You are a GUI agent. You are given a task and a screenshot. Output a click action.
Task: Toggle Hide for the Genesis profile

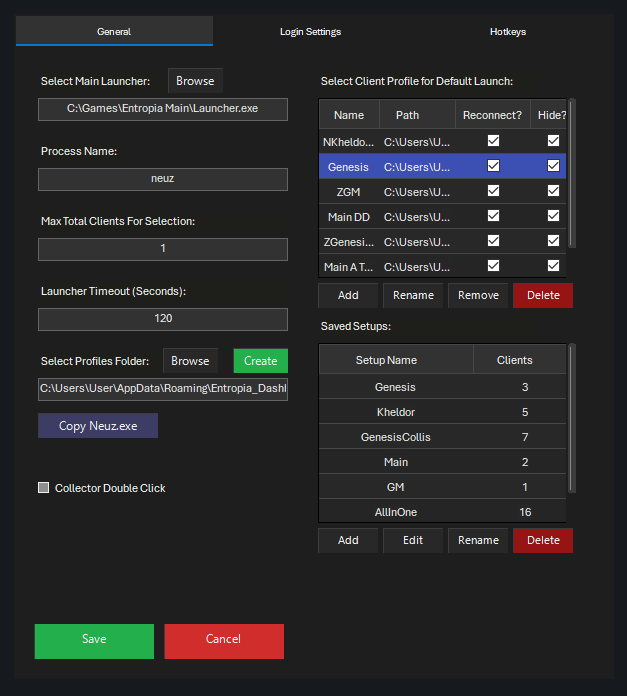(553, 166)
